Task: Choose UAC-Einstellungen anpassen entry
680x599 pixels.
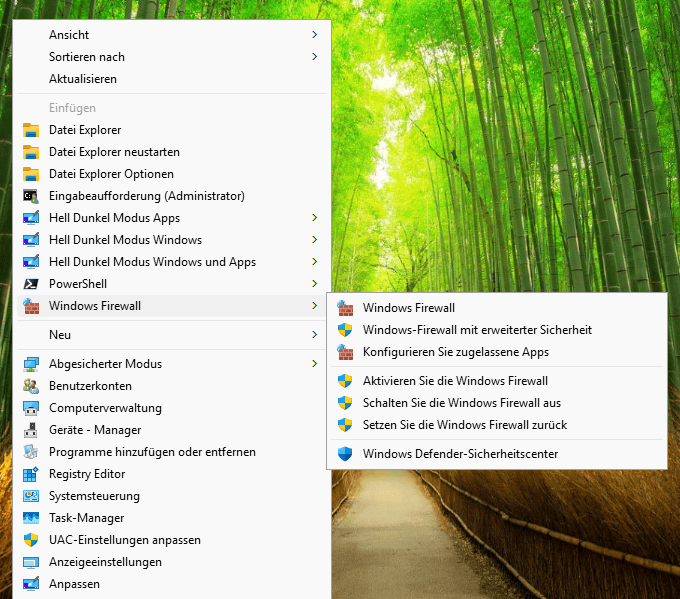Action: 173,540
